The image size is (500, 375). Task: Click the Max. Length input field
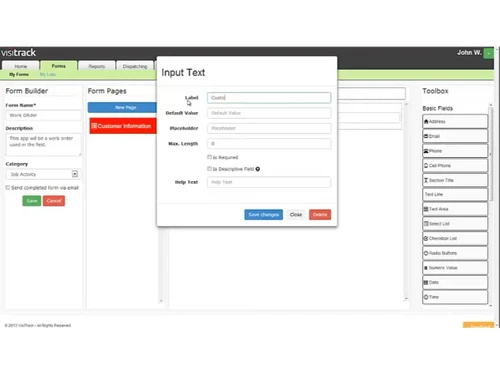point(269,144)
